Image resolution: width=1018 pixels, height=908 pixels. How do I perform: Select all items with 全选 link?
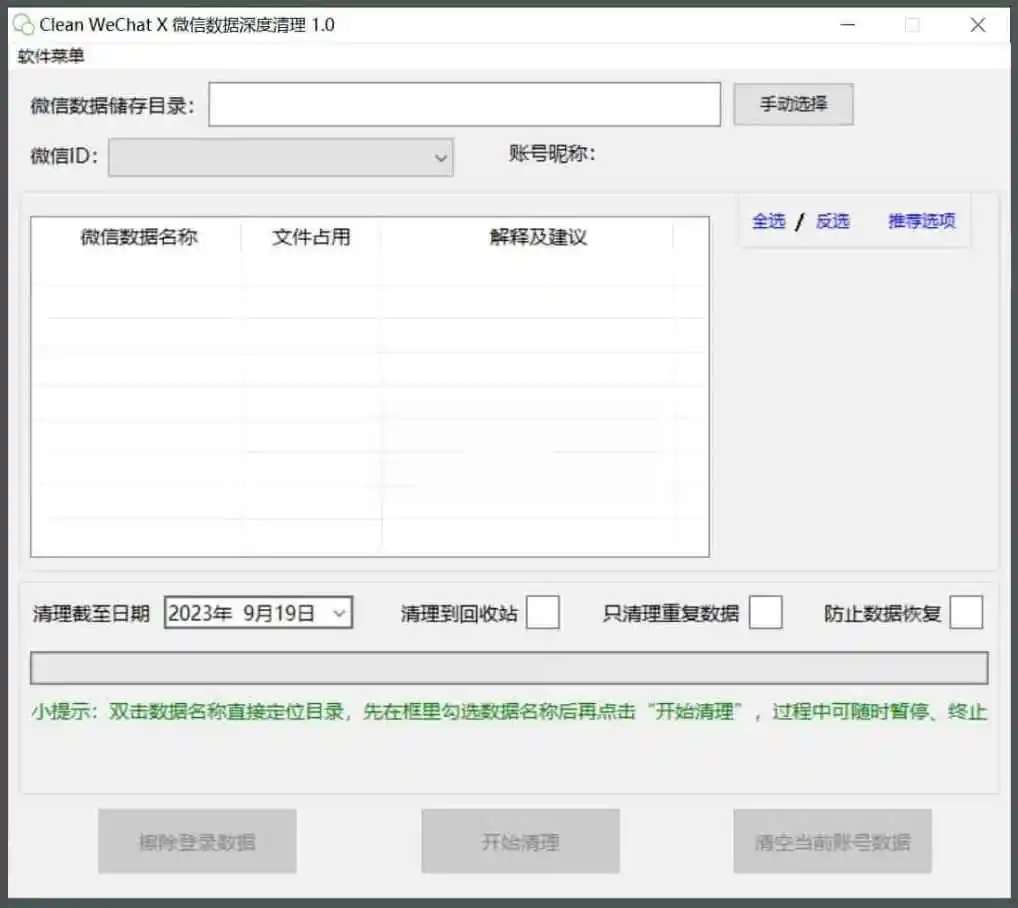768,221
